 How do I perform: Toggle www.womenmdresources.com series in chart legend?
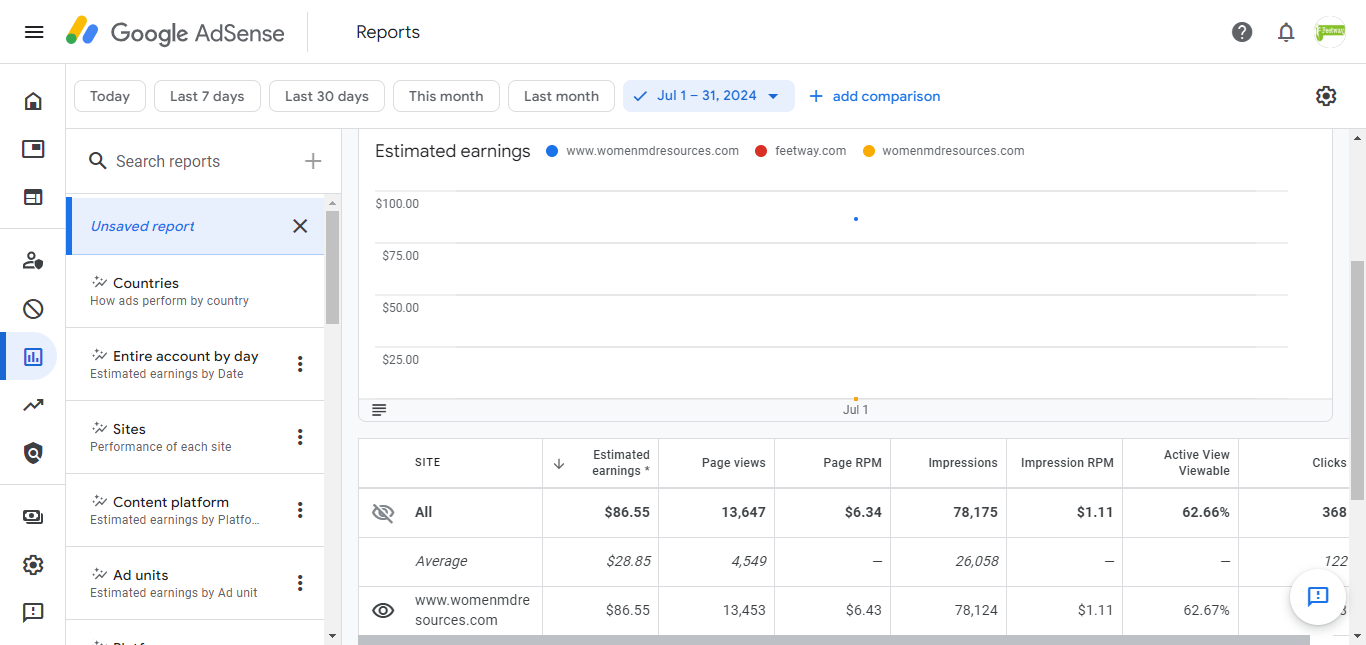click(643, 151)
